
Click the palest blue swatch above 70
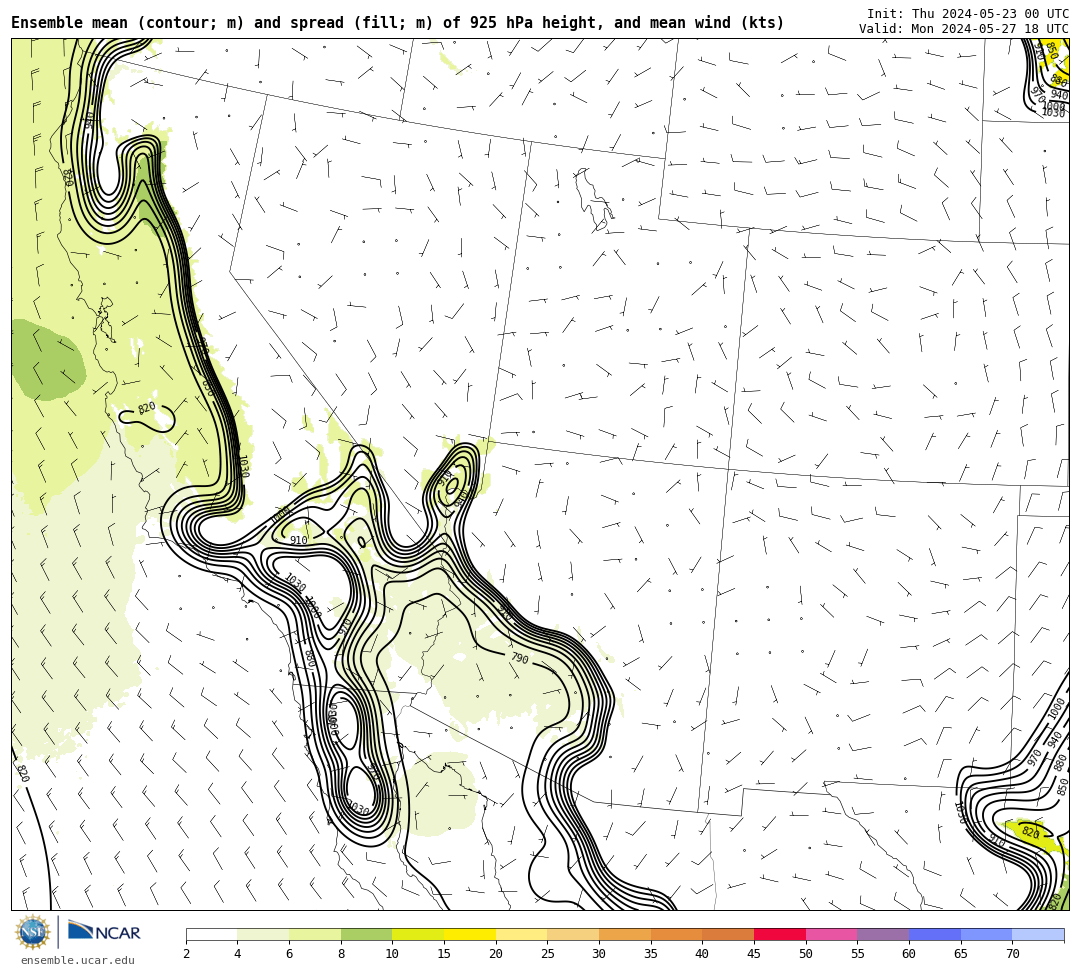(1038, 934)
